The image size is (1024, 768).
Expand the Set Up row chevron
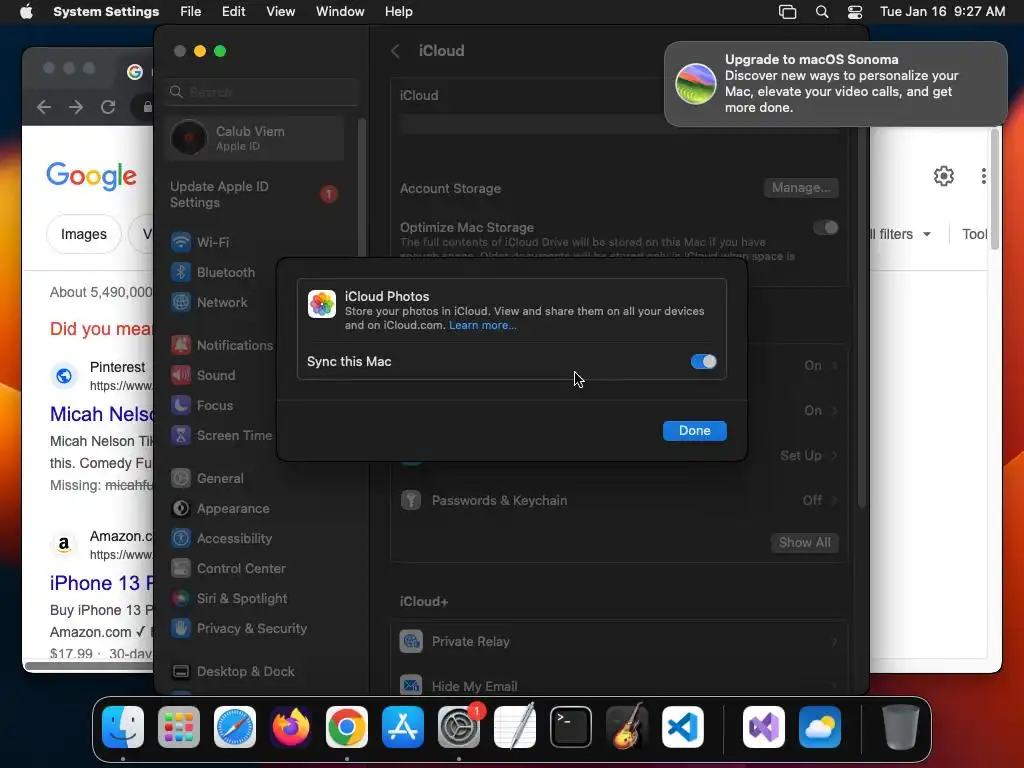834,456
